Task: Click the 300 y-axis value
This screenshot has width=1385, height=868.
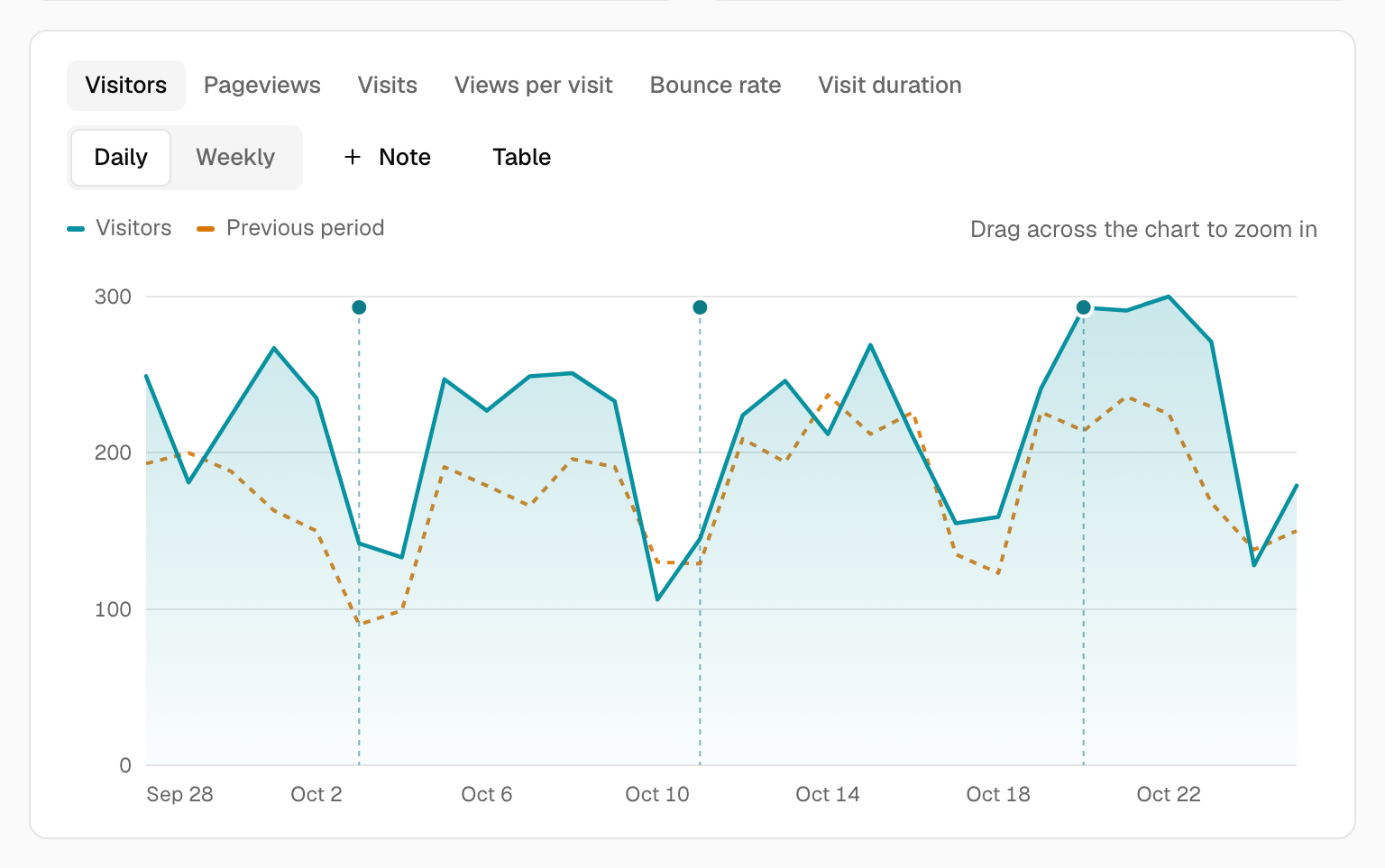Action: (113, 297)
